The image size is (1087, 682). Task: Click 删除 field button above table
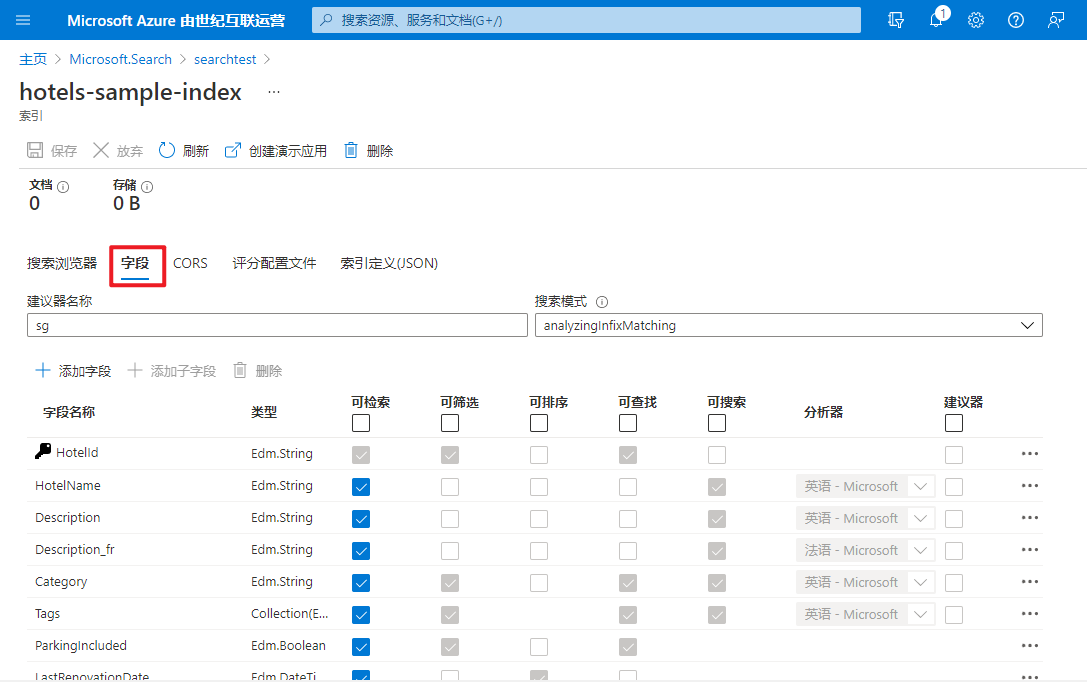point(257,371)
